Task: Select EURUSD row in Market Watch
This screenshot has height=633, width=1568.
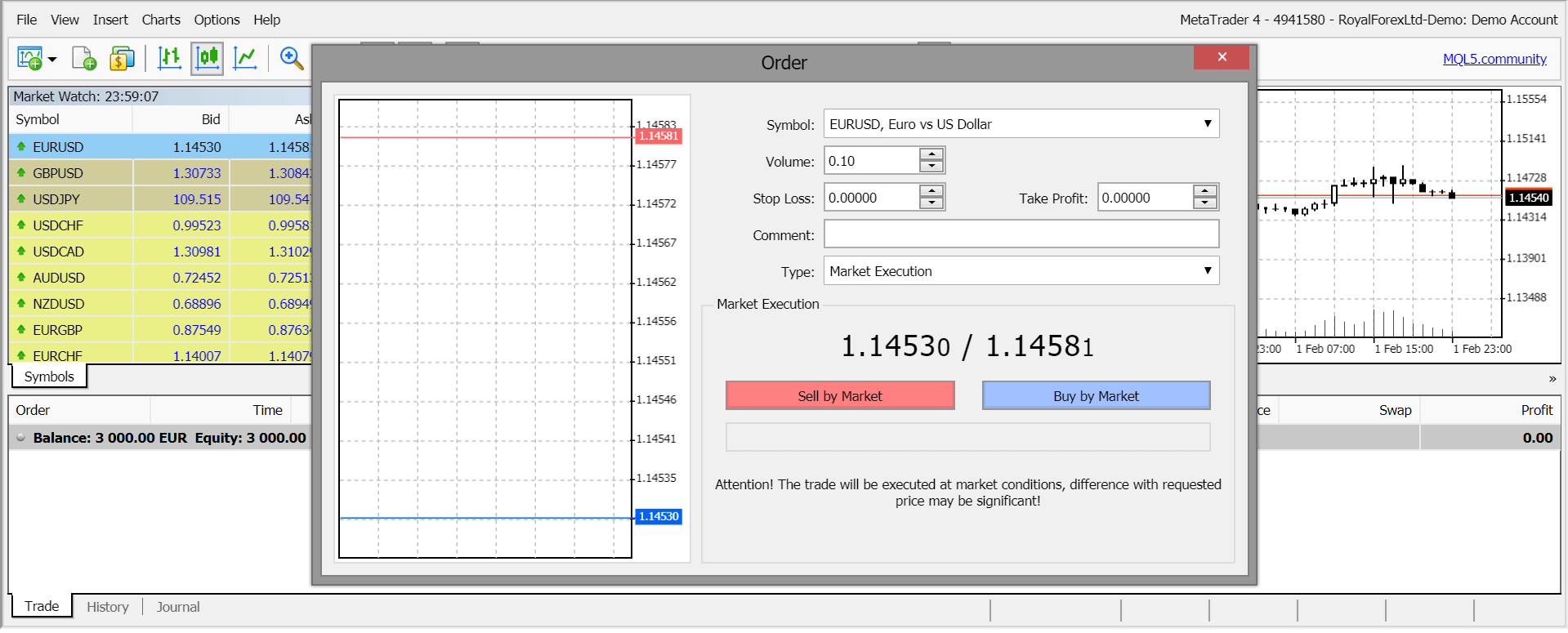Action: (x=160, y=147)
